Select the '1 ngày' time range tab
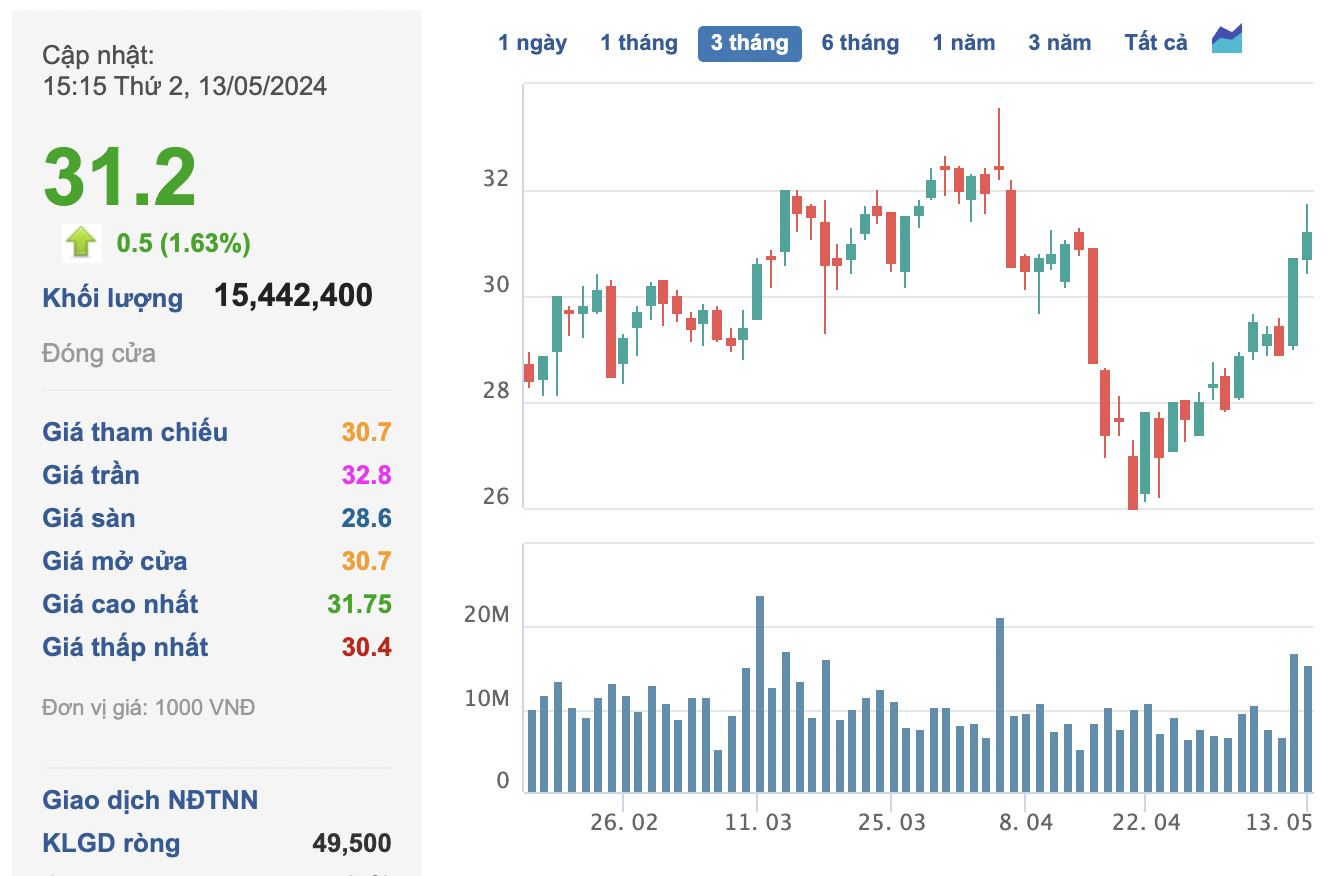 pos(532,43)
